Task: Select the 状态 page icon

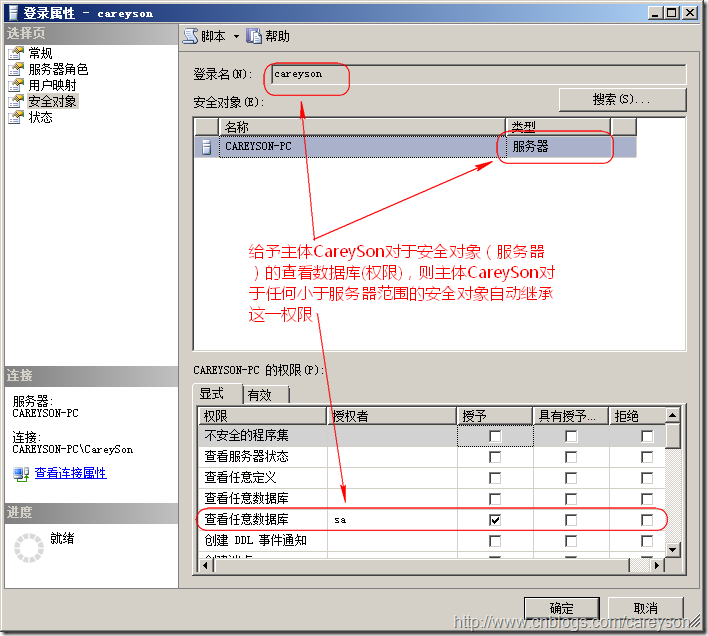Action: pyautogui.click(x=16, y=117)
